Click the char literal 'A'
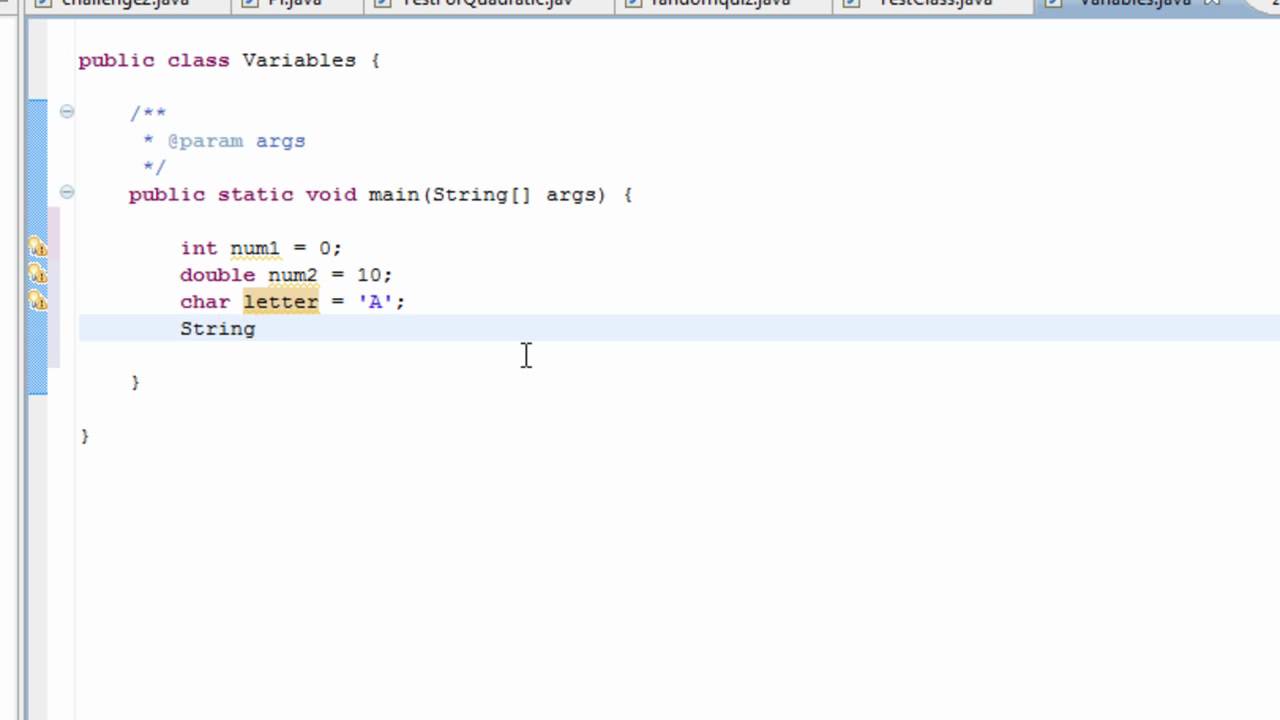The height and width of the screenshot is (720, 1280). coord(376,302)
